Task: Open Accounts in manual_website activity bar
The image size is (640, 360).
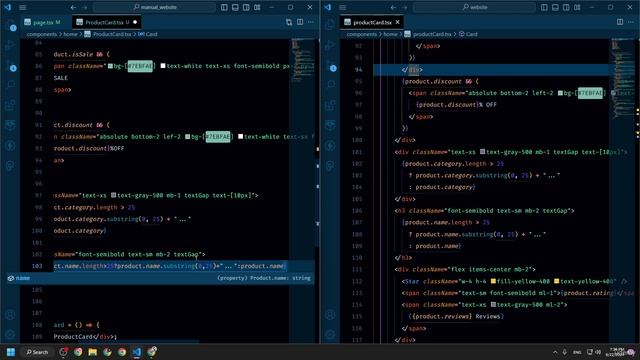Action: [x=11, y=315]
